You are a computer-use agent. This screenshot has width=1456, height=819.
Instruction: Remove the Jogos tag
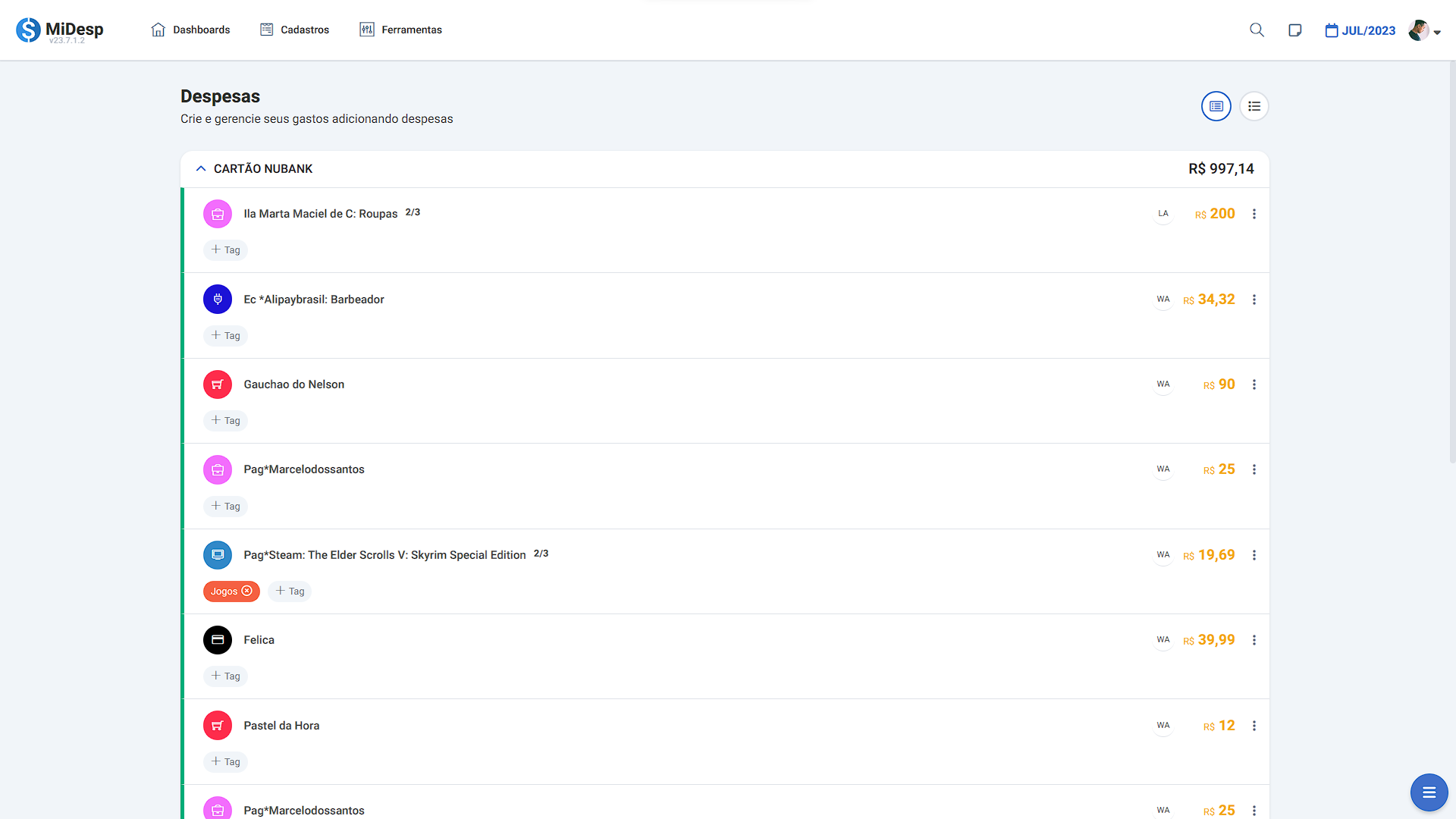tap(247, 591)
